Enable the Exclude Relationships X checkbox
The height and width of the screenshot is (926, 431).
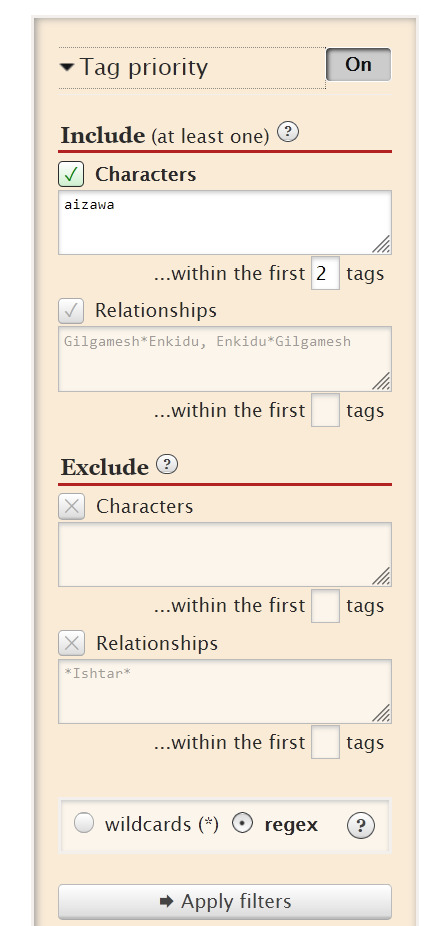(71, 643)
